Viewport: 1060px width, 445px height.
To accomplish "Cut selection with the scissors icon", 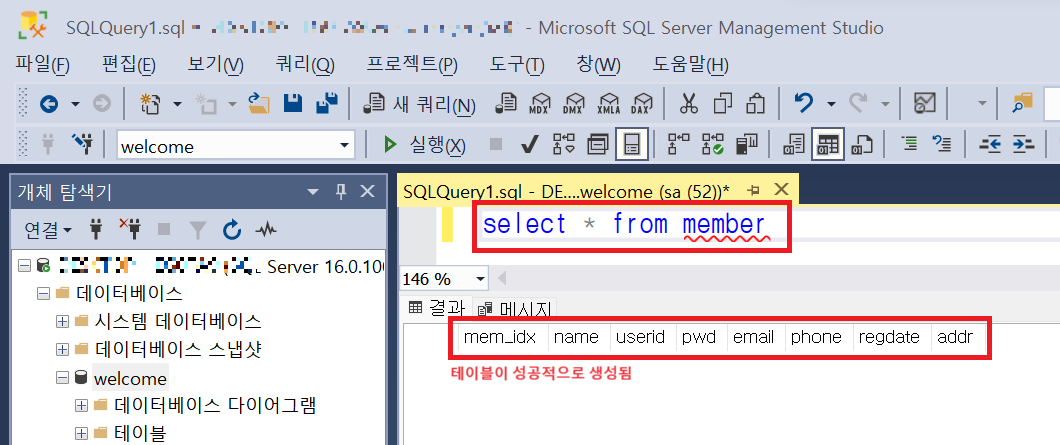I will 688,103.
